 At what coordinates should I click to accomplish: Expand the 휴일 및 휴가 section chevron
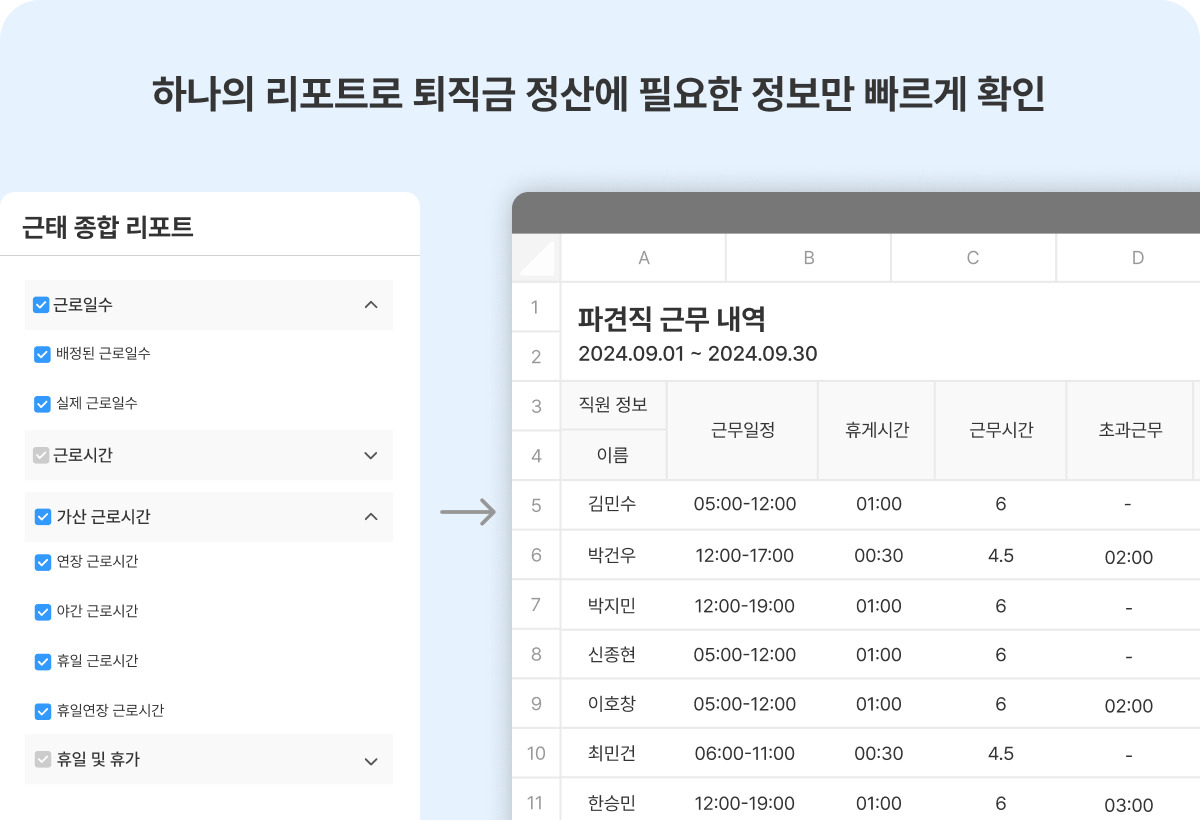tap(371, 761)
